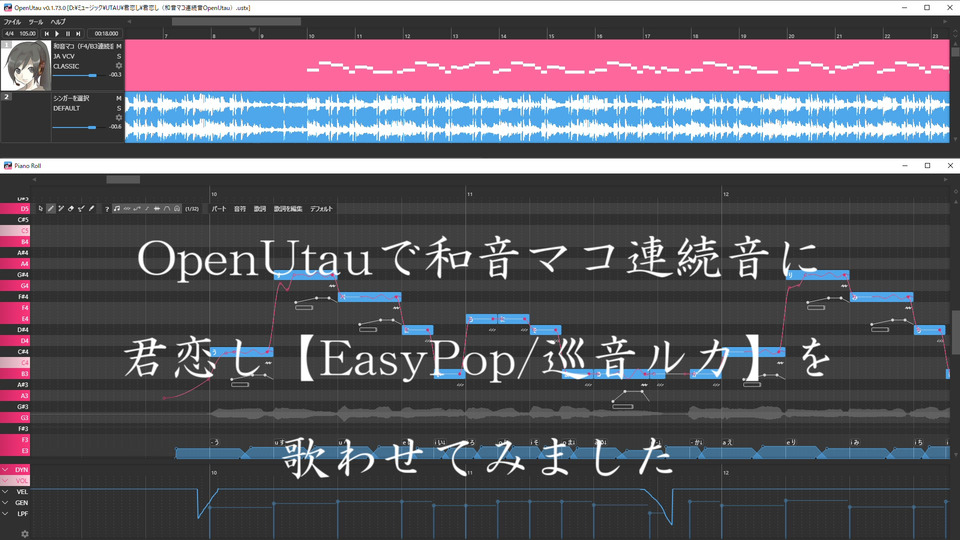Open the デフォルト menu in Piano Roll
The width and height of the screenshot is (960, 540).
tap(321, 209)
